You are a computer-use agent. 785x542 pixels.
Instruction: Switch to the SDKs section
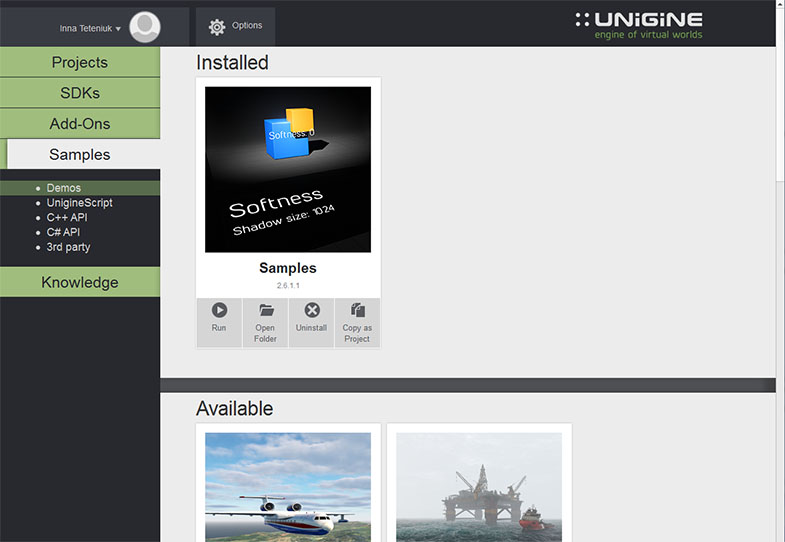tap(80, 93)
